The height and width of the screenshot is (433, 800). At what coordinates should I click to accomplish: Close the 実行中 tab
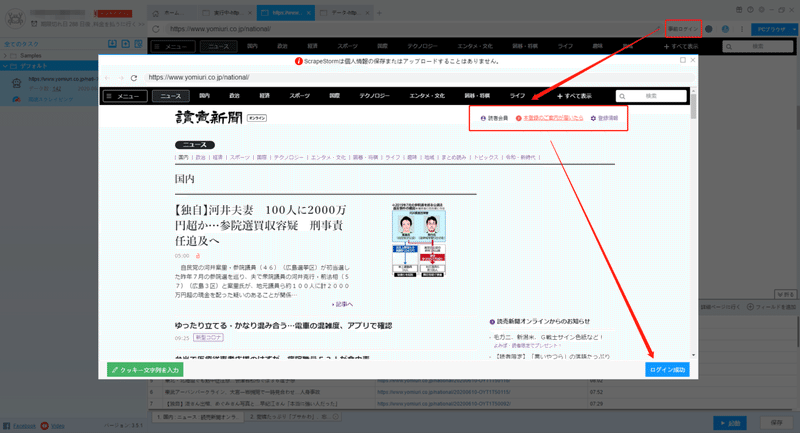[249, 13]
